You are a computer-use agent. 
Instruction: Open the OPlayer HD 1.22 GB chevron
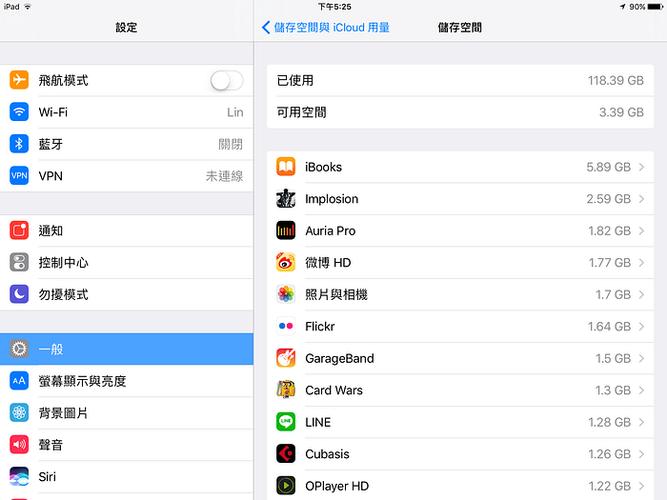[641, 486]
